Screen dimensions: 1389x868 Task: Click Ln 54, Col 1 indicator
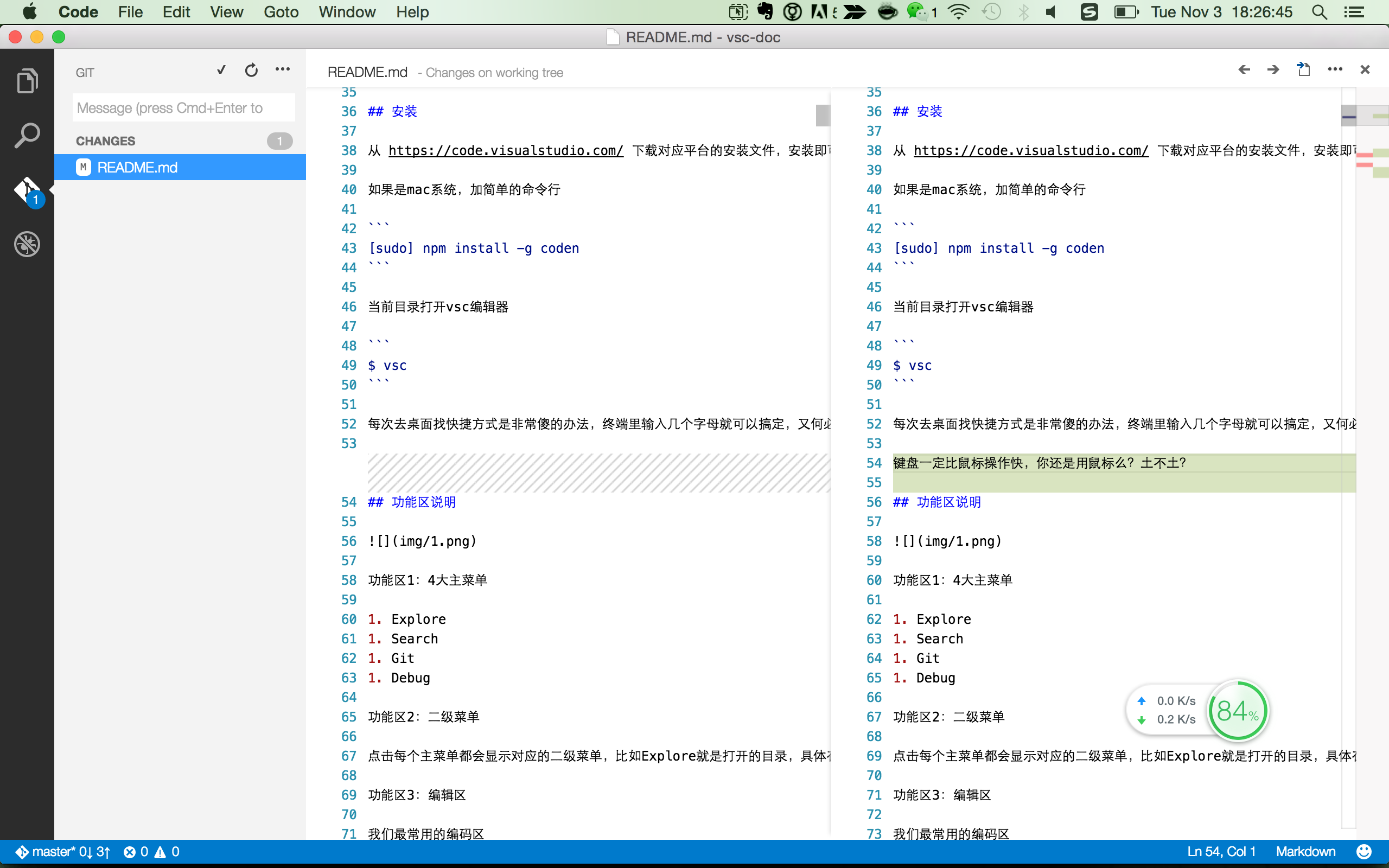tap(1221, 851)
